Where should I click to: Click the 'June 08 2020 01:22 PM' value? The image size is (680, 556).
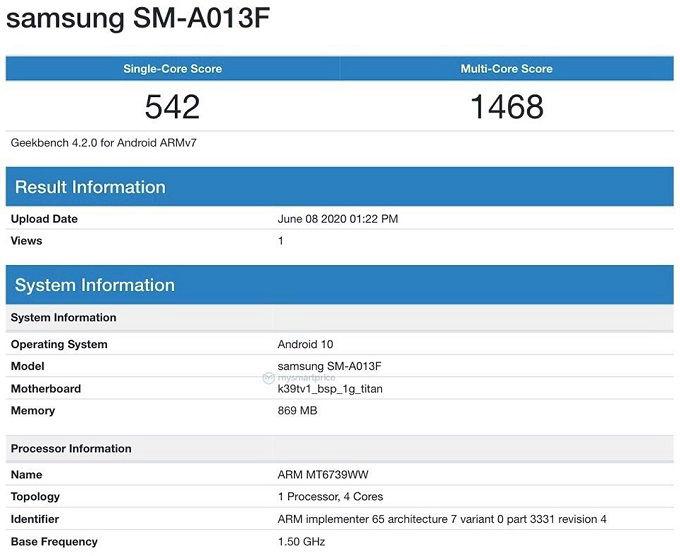[338, 219]
